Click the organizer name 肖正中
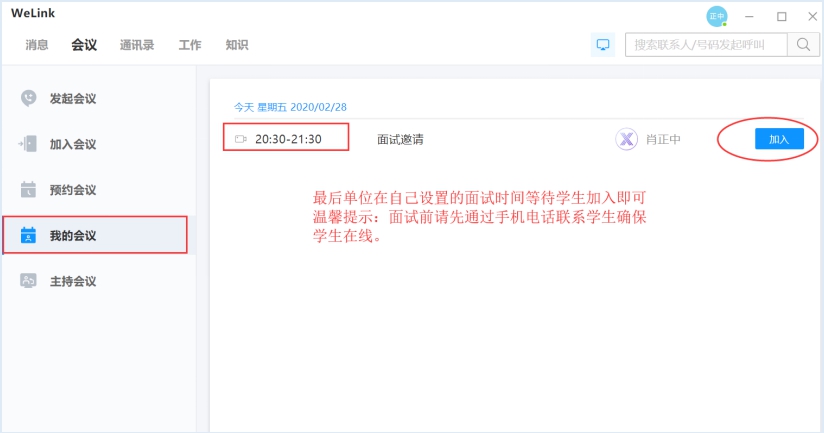The height and width of the screenshot is (433, 824). [x=663, y=139]
